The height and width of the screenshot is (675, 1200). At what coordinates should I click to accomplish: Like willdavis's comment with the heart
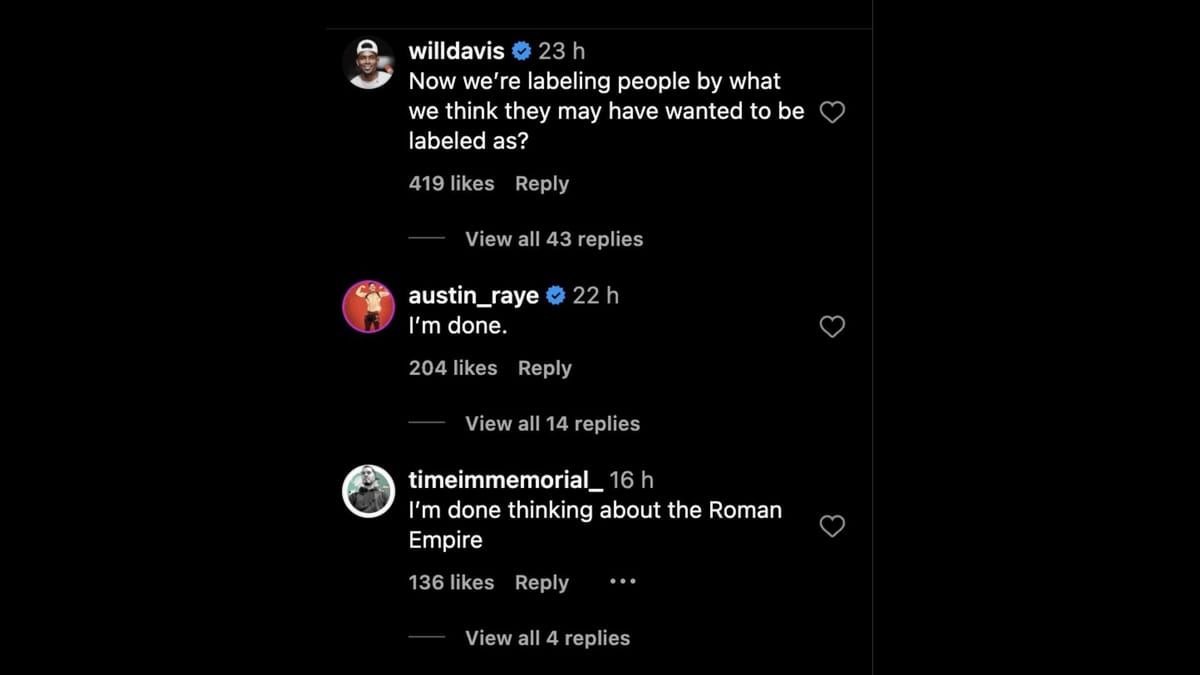(x=832, y=112)
